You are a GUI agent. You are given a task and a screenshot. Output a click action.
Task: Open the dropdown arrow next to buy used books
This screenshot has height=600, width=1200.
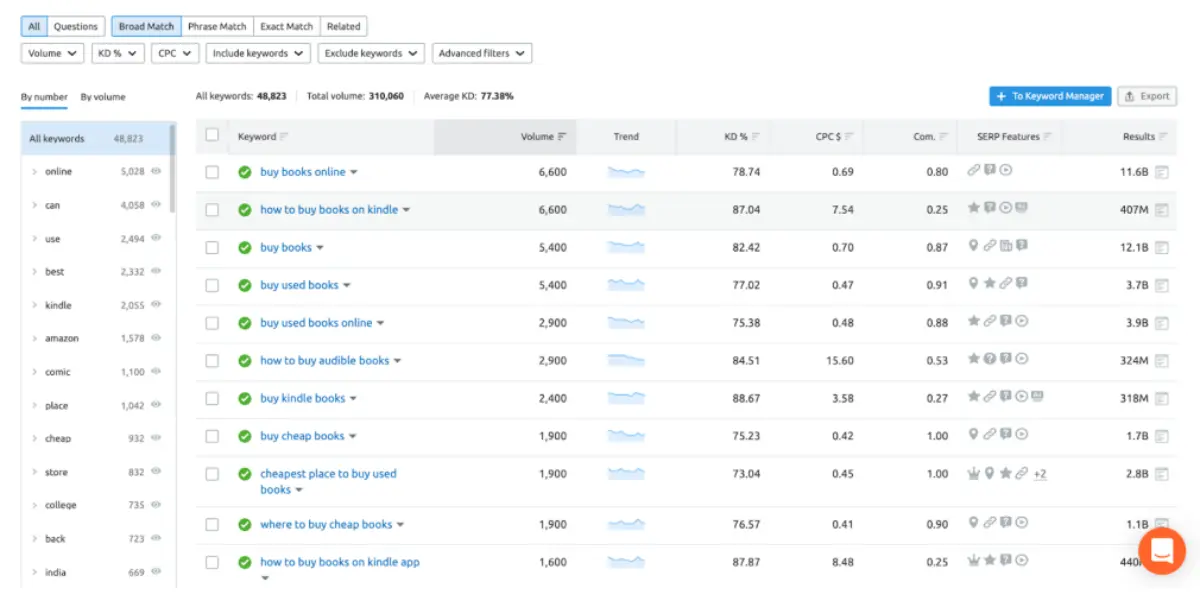pyautogui.click(x=347, y=286)
